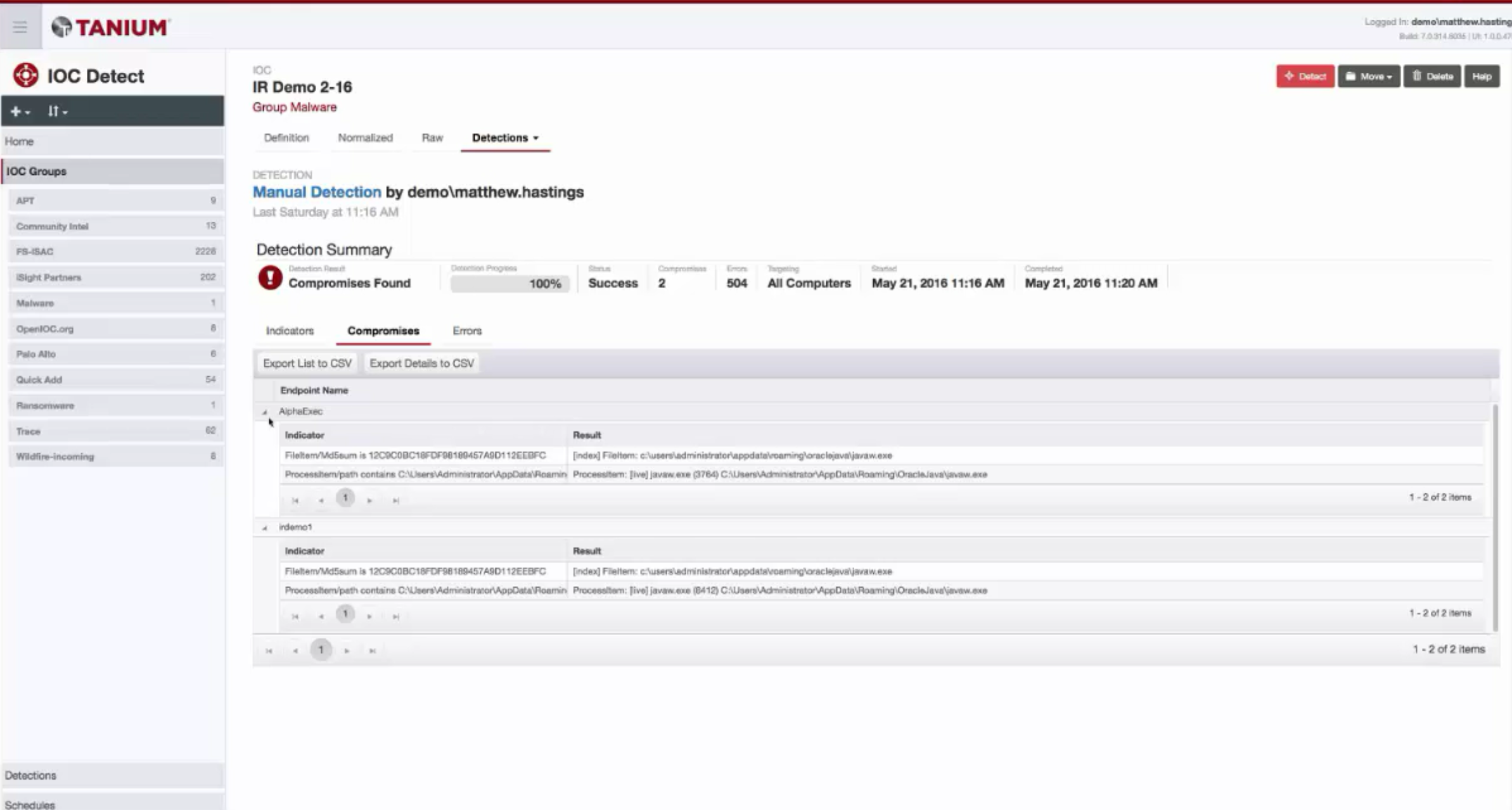Viewport: 1512px width, 810px height.
Task: Switch to the Definition tab
Action: click(x=286, y=137)
